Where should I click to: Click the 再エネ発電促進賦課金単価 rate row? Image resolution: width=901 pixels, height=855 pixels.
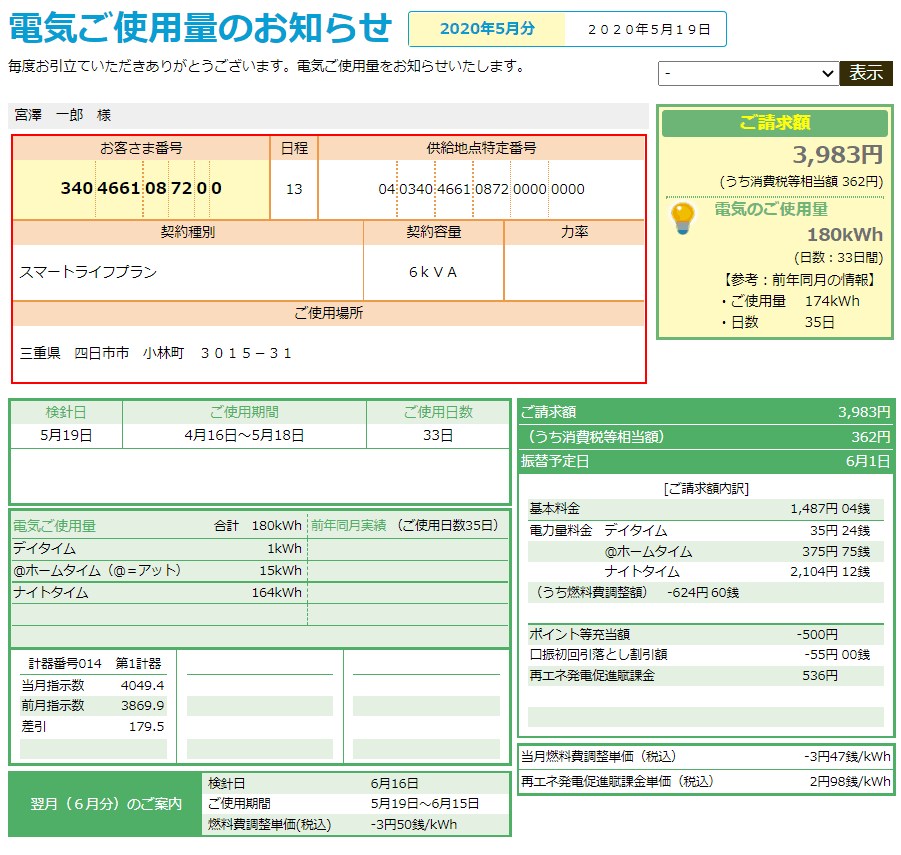[x=705, y=781]
